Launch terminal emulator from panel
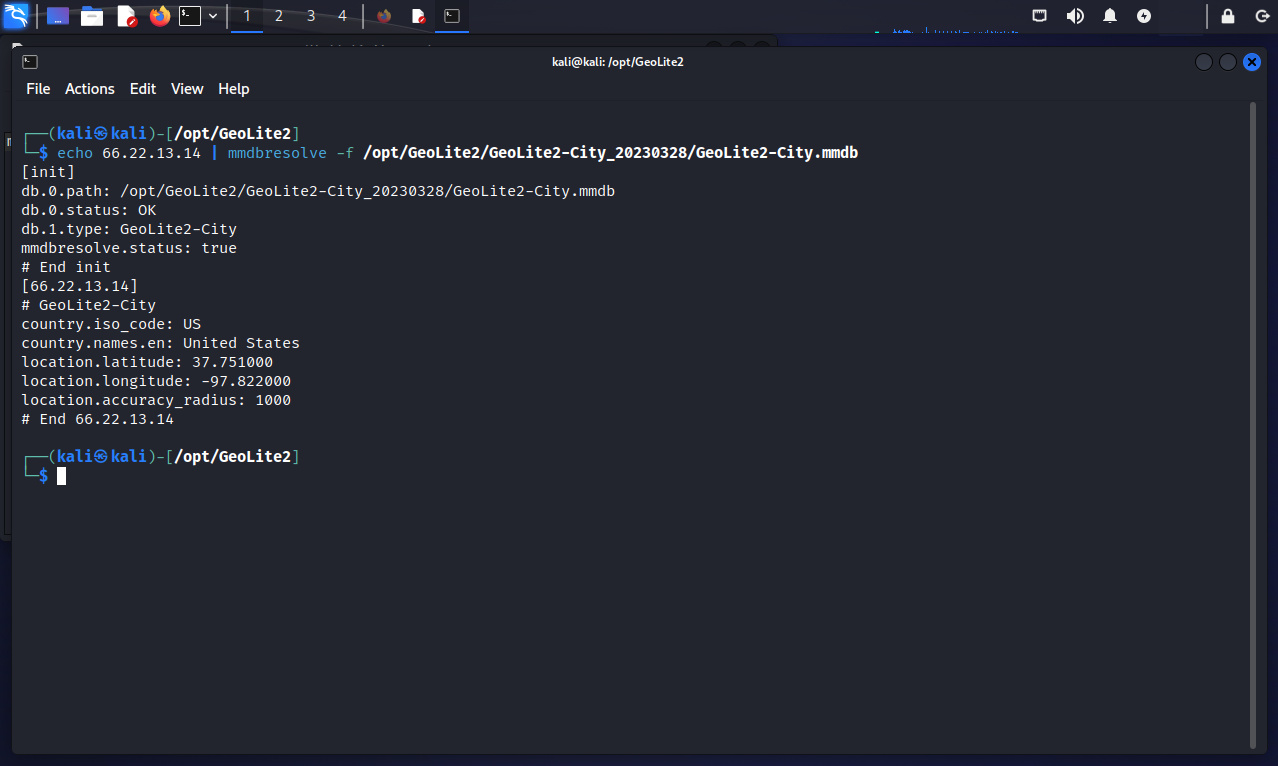Screen dimensions: 1278x766 [190, 16]
